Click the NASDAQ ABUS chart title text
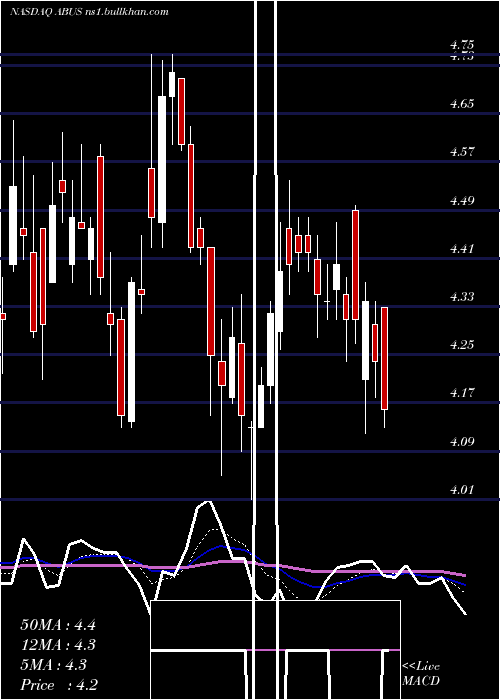The width and height of the screenshot is (500, 700). 89,12
